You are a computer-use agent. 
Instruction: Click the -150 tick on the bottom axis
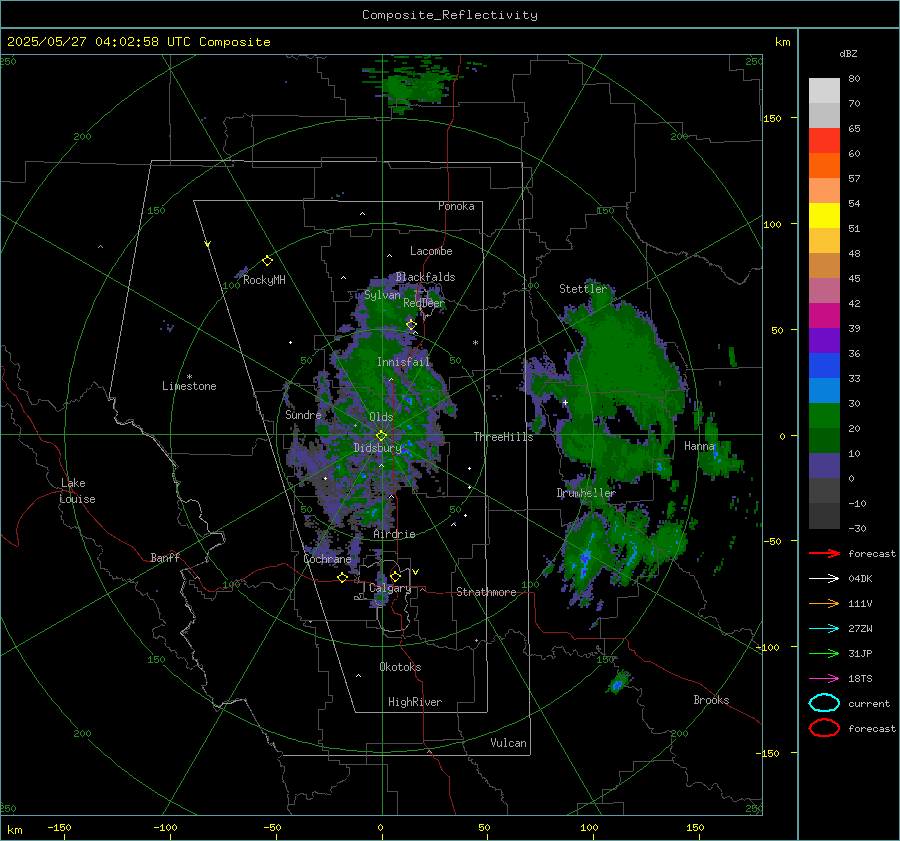pyautogui.click(x=59, y=827)
